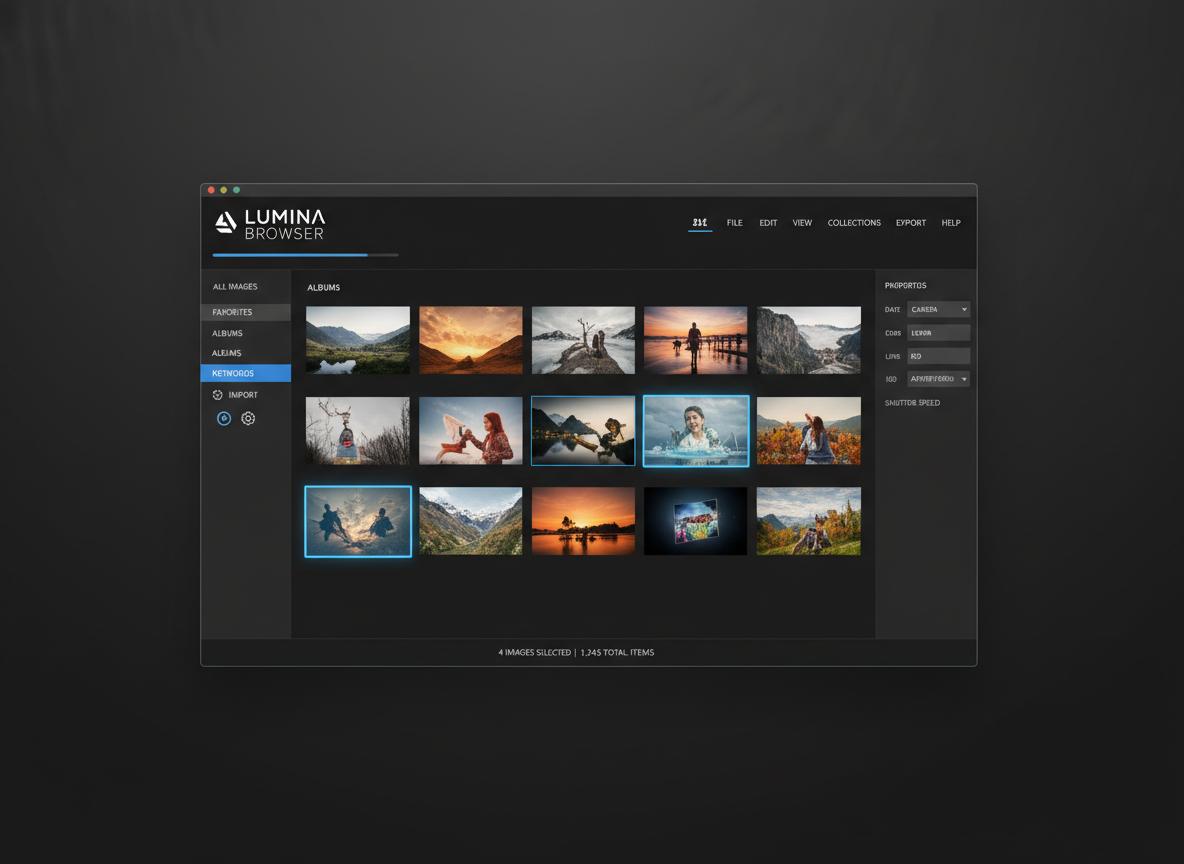
Task: Open the CAMERA dropdown next to DATE
Action: 938,309
